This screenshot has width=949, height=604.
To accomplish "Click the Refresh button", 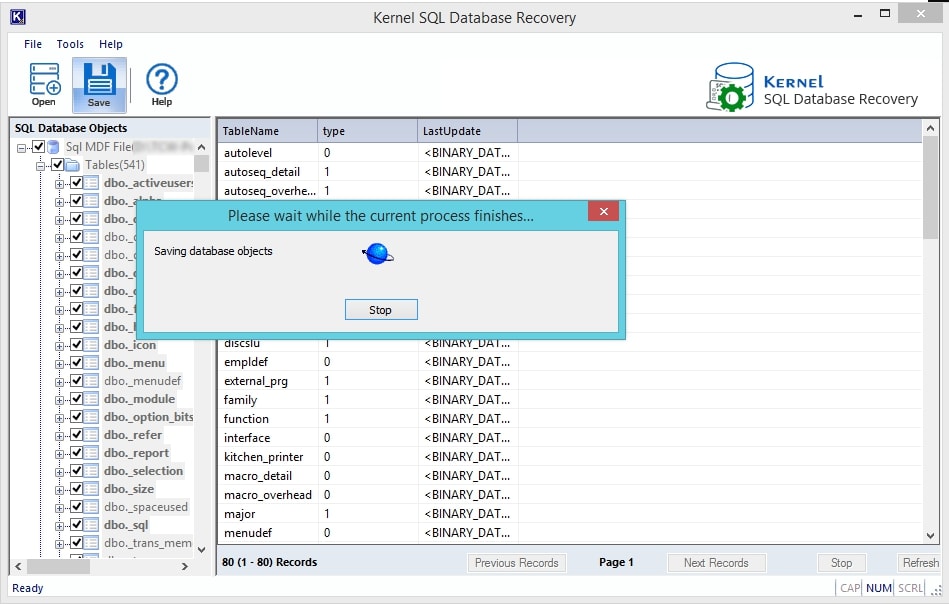I will (x=921, y=563).
